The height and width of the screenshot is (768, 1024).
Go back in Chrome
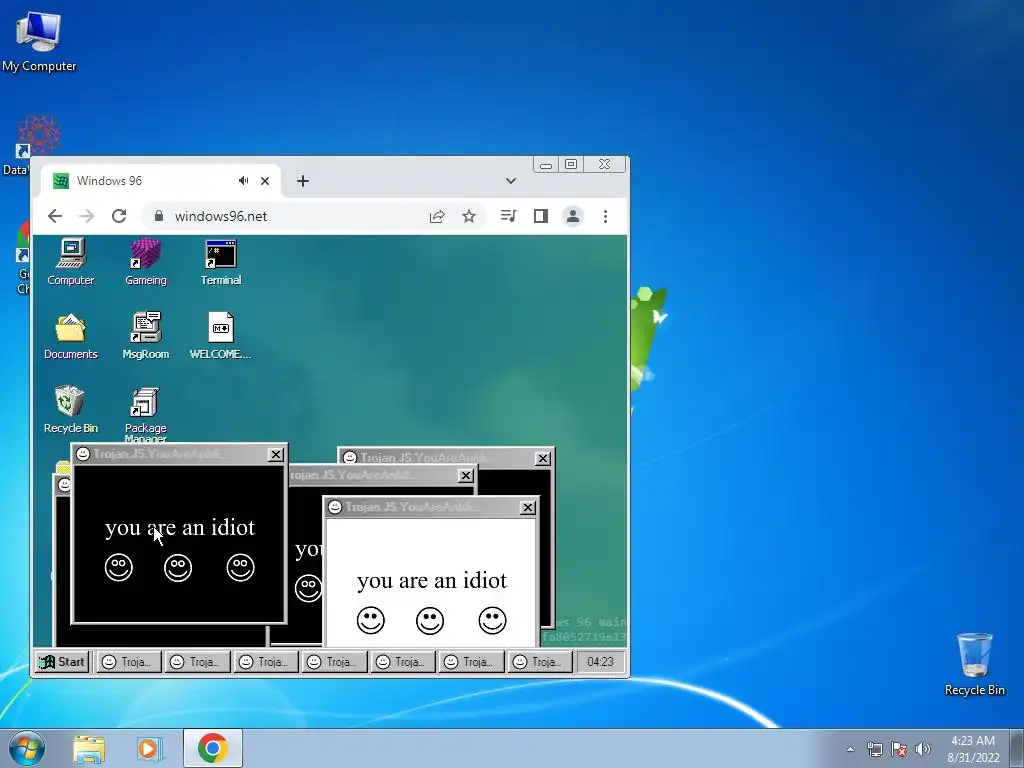coord(55,216)
